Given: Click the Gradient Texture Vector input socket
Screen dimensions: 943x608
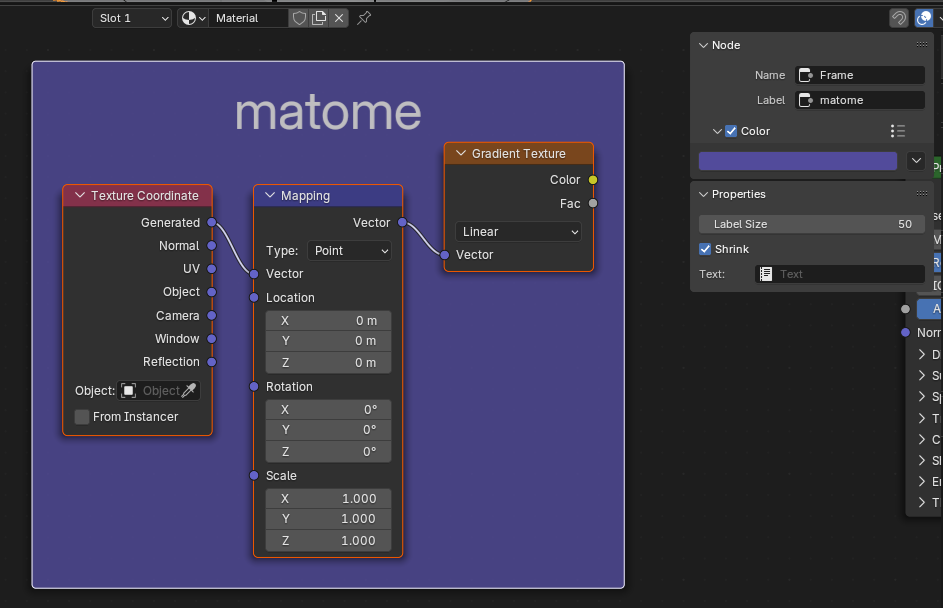Looking at the screenshot, I should [444, 255].
